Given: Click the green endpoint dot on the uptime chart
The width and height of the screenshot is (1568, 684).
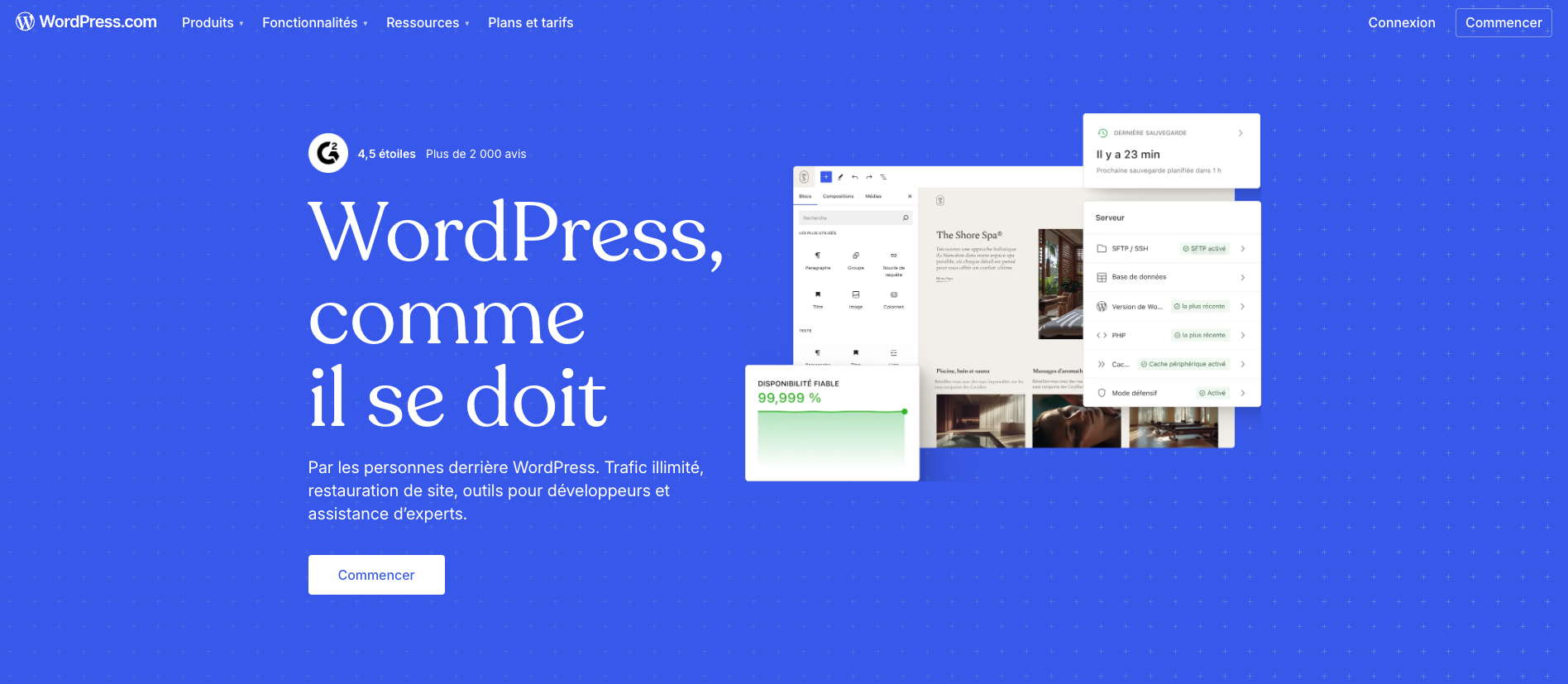Looking at the screenshot, I should point(905,411).
